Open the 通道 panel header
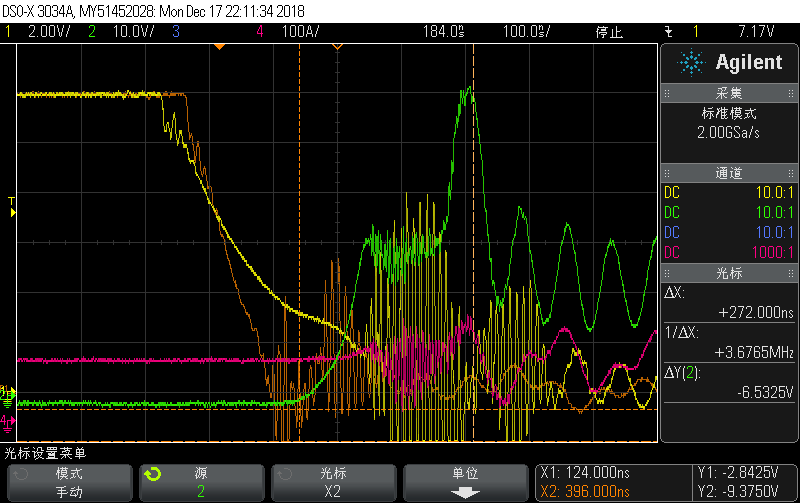 [x=729, y=173]
